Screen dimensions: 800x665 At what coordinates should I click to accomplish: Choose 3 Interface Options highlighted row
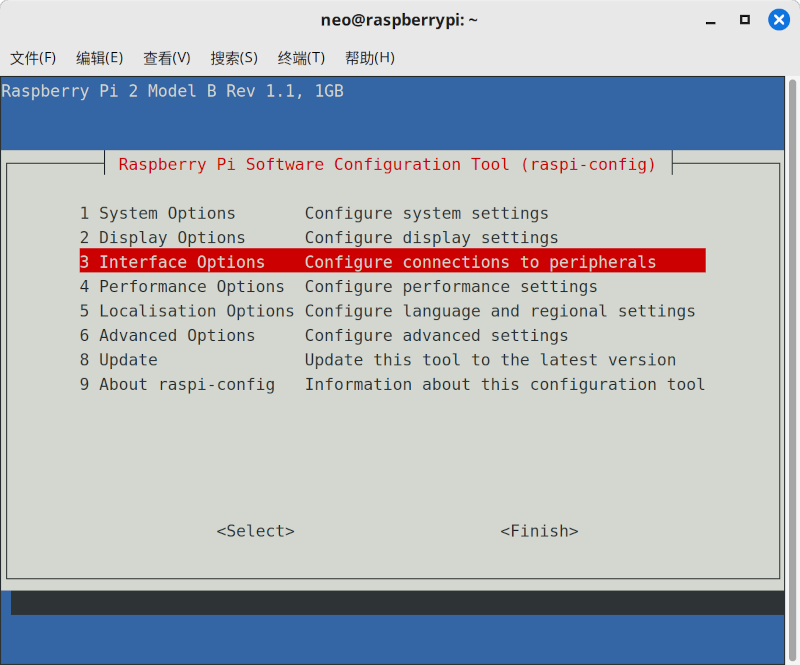392,261
